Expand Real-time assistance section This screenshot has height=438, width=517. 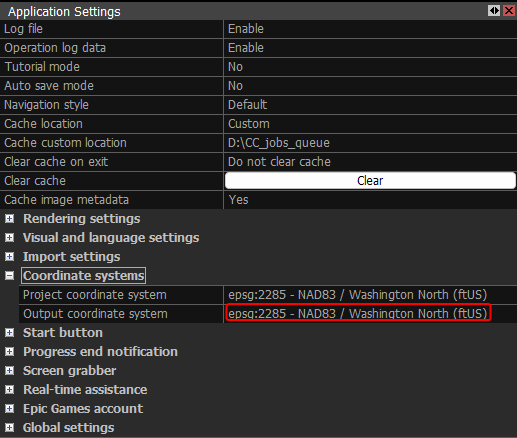point(9,390)
